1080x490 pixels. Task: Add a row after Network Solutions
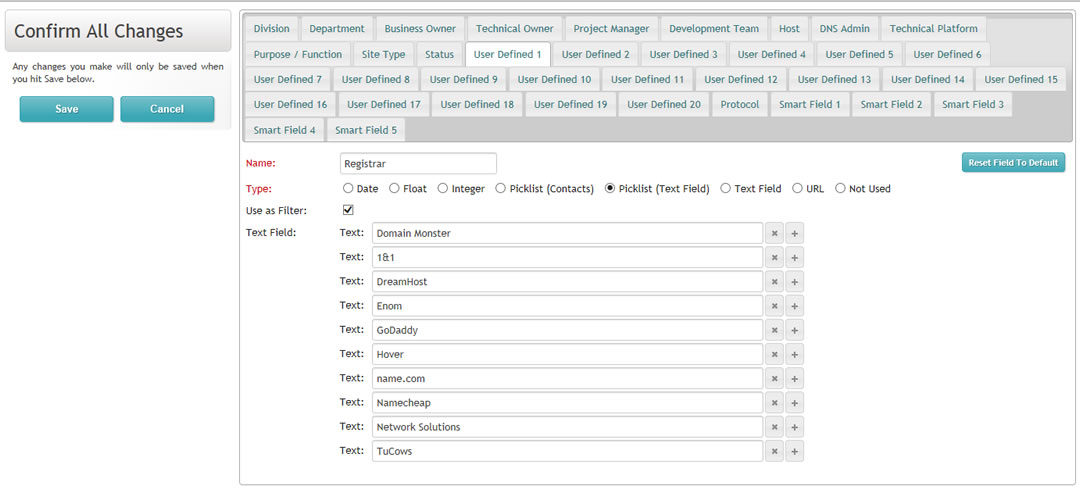coord(794,427)
